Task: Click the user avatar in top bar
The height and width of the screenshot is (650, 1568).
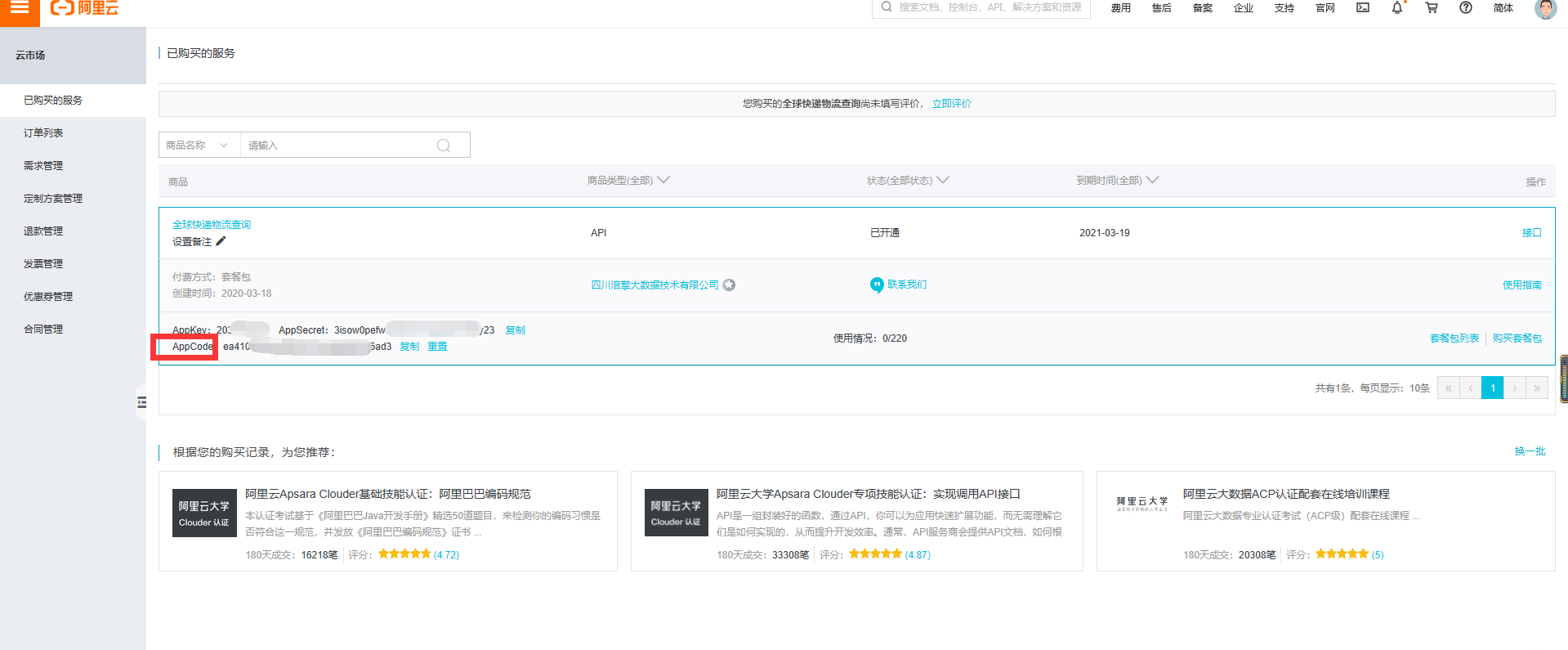Action: (1545, 9)
